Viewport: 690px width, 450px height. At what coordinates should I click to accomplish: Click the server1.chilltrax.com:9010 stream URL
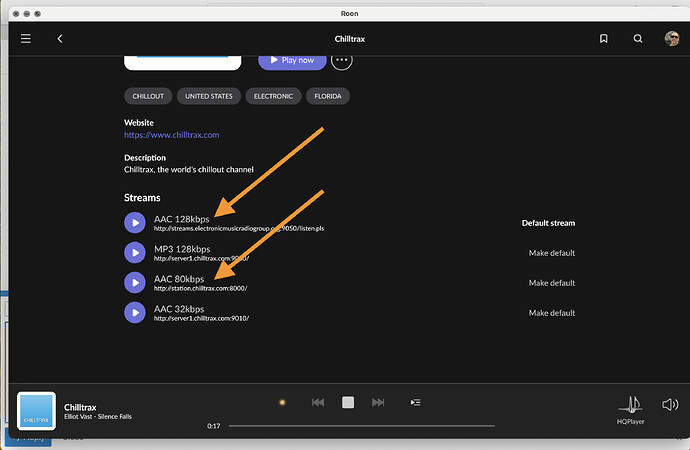[x=202, y=318]
